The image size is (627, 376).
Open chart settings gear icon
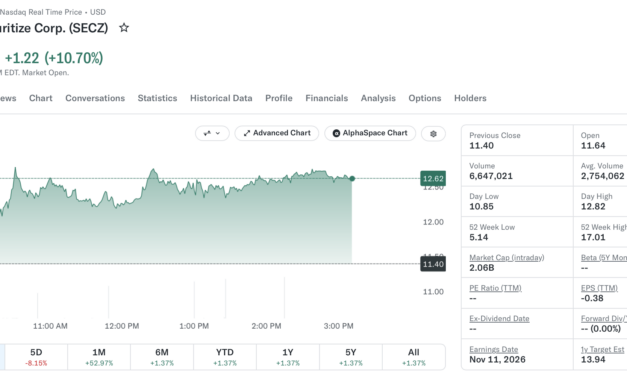pyautogui.click(x=433, y=134)
